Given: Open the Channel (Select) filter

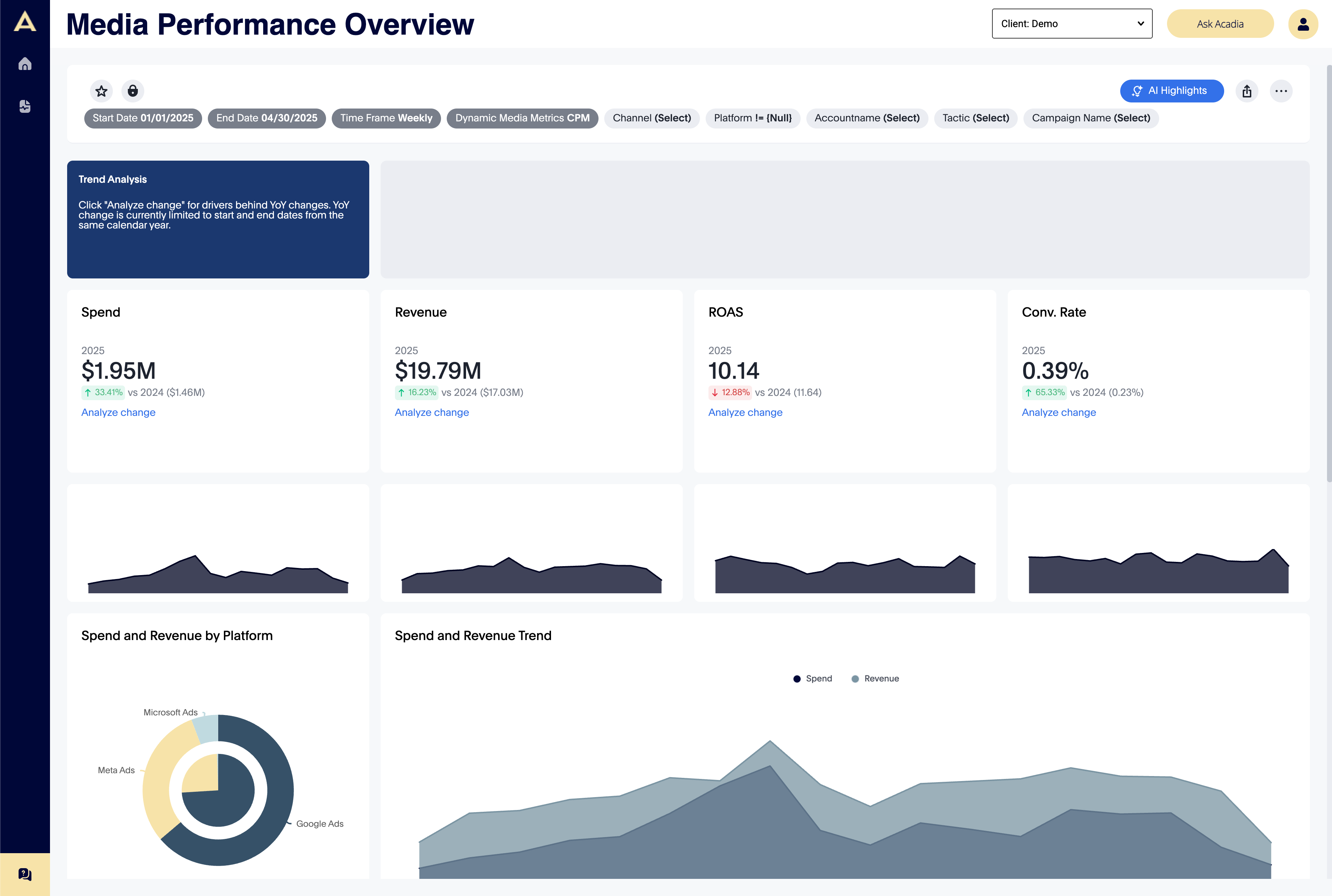Looking at the screenshot, I should click(x=652, y=118).
